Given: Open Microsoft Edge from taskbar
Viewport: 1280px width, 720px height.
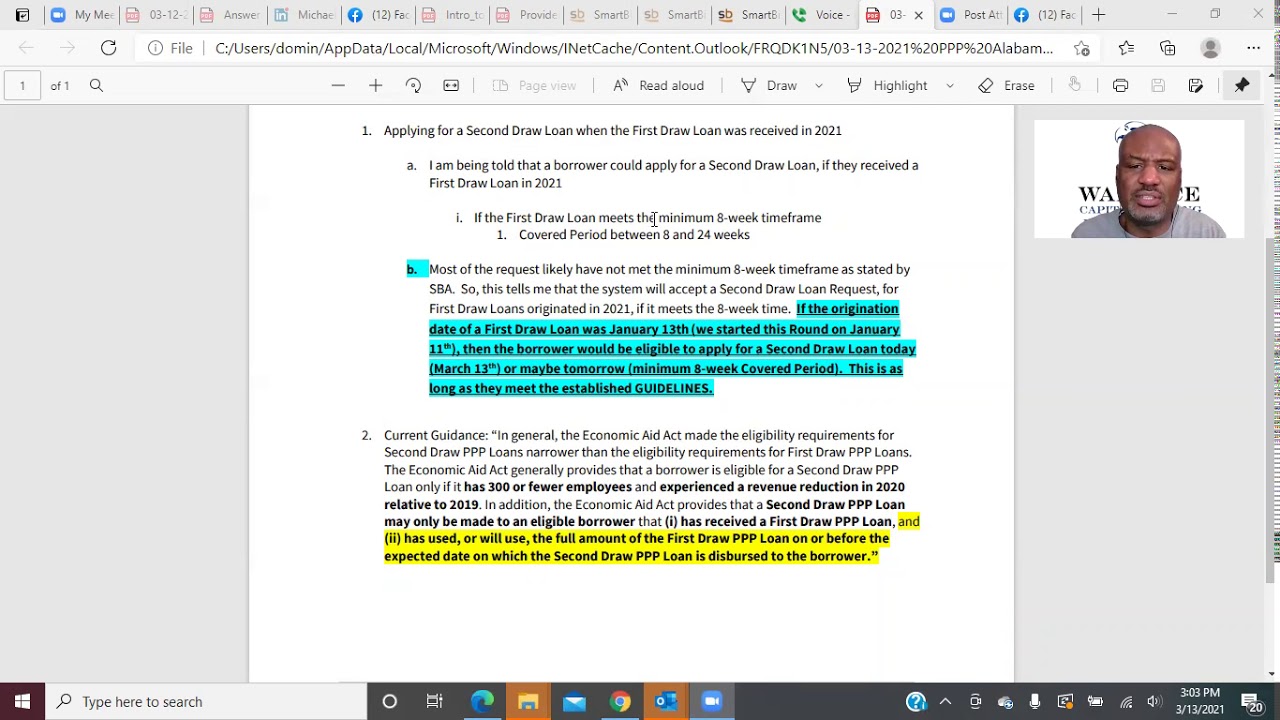Looking at the screenshot, I should [482, 702].
